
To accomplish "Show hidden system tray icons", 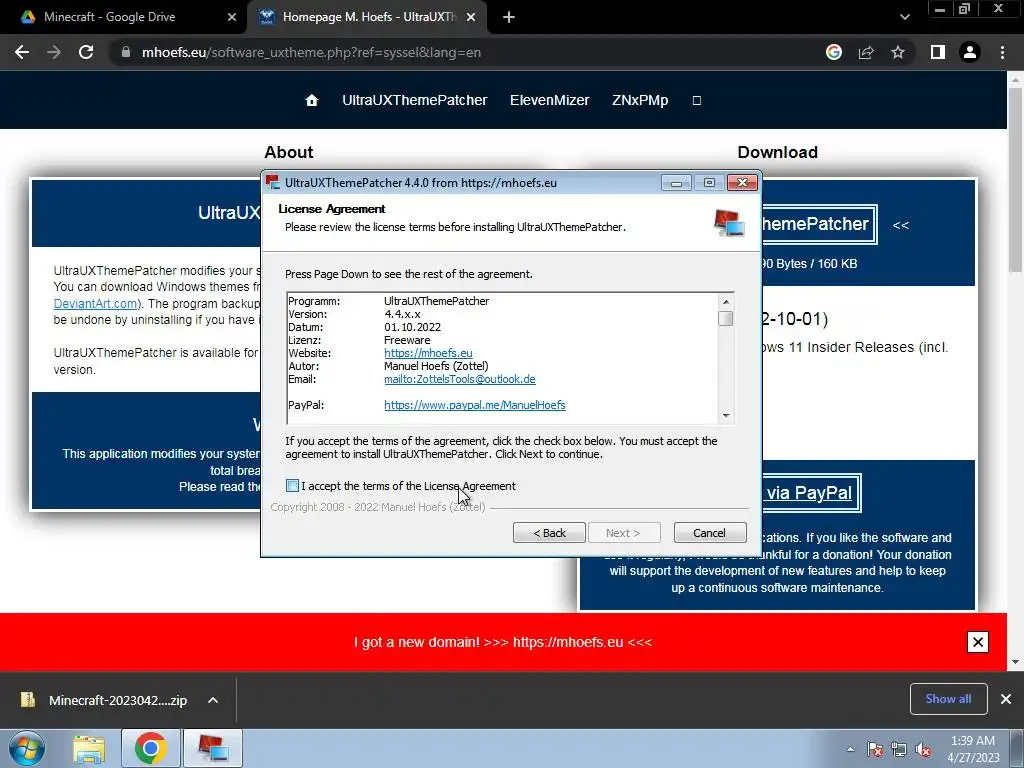I will (850, 749).
